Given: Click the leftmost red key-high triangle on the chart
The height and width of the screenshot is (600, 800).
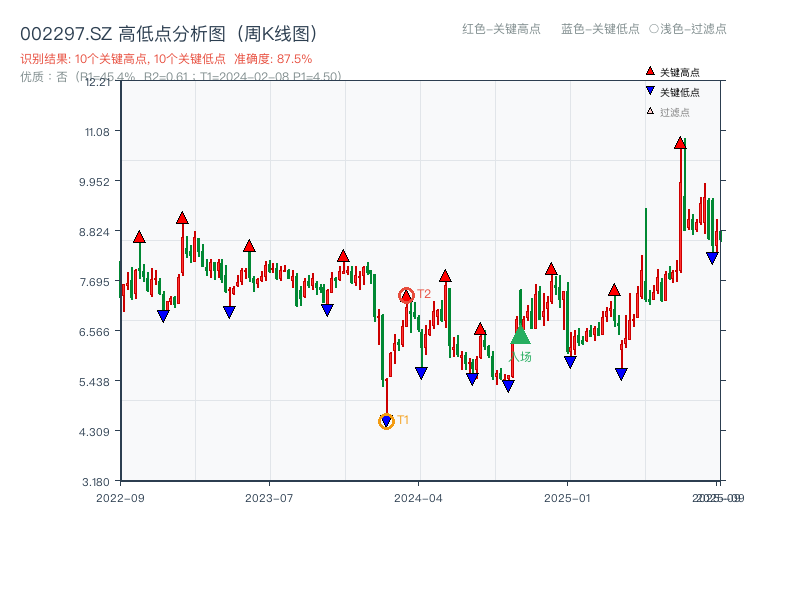Looking at the screenshot, I should click(140, 238).
